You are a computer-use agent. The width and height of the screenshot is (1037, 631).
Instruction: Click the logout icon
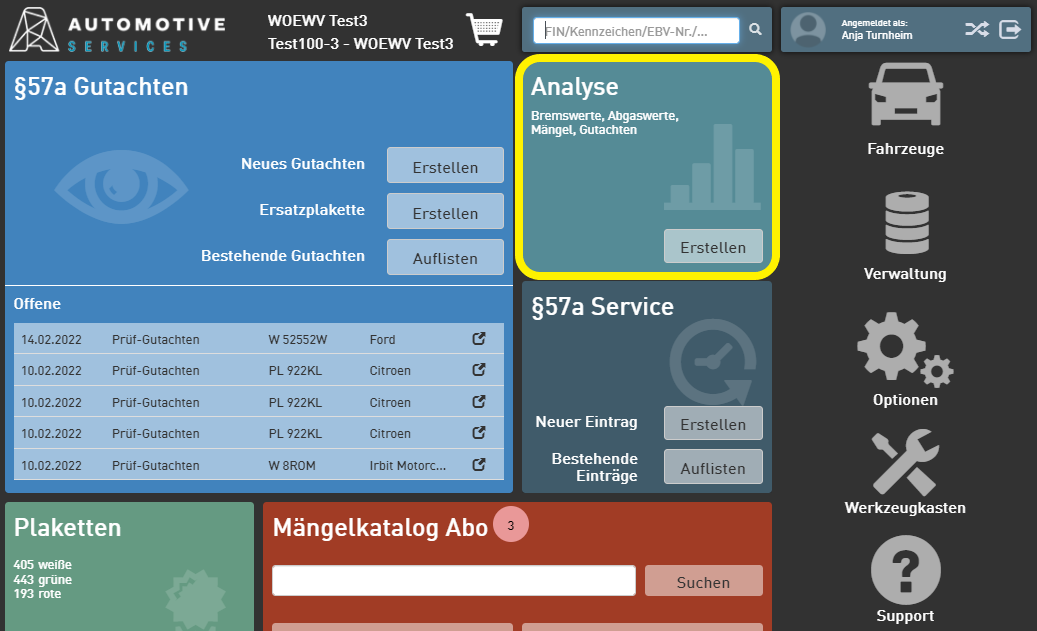click(x=1010, y=29)
